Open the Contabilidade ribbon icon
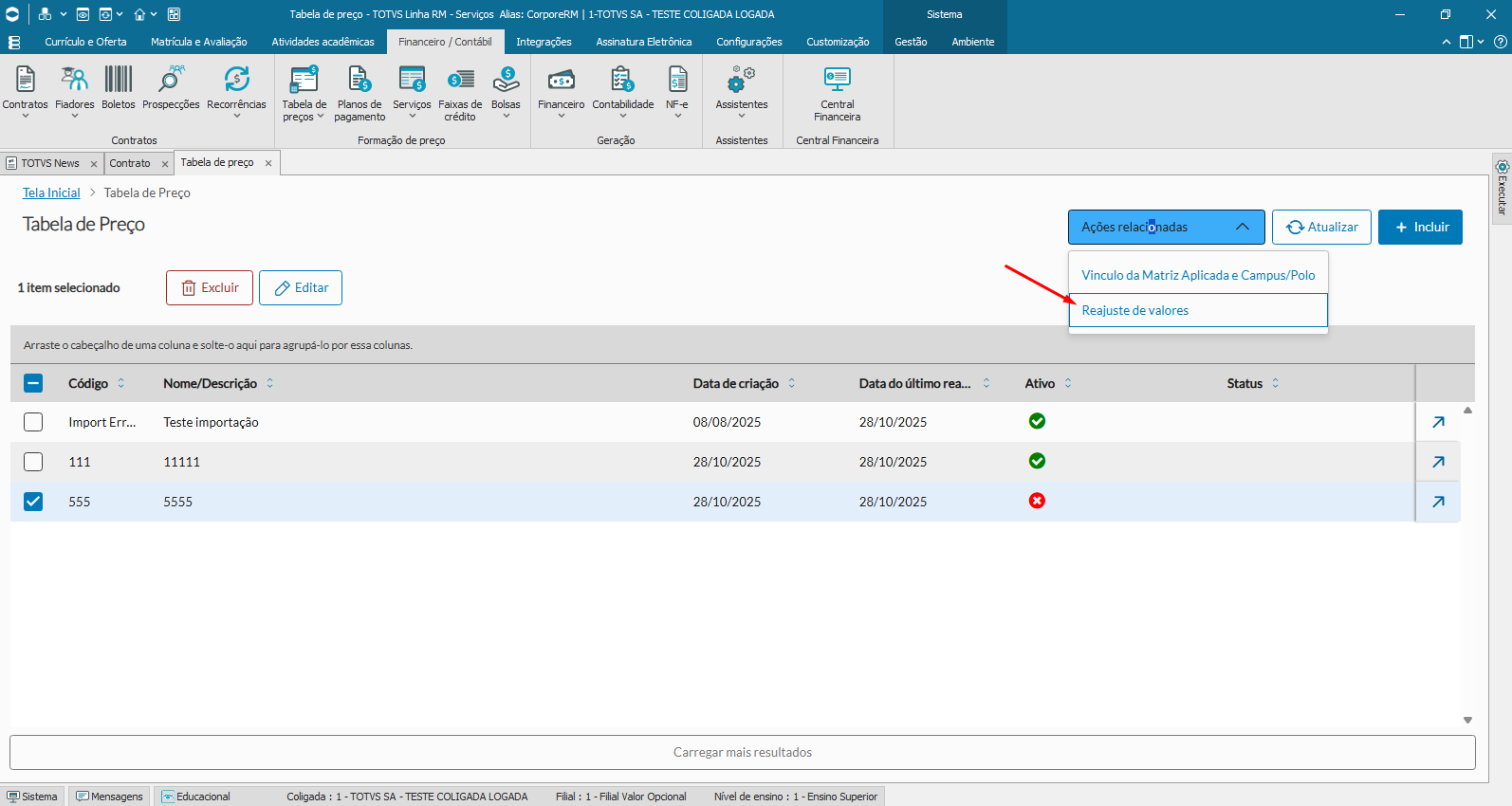The image size is (1512, 806). point(622,80)
